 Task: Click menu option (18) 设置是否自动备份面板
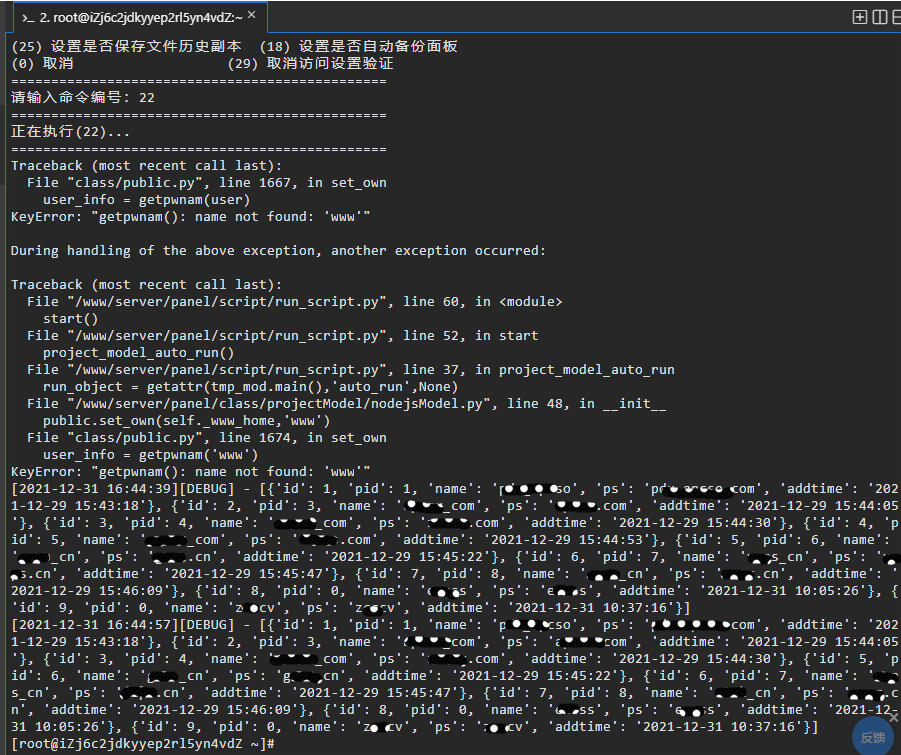click(x=359, y=47)
